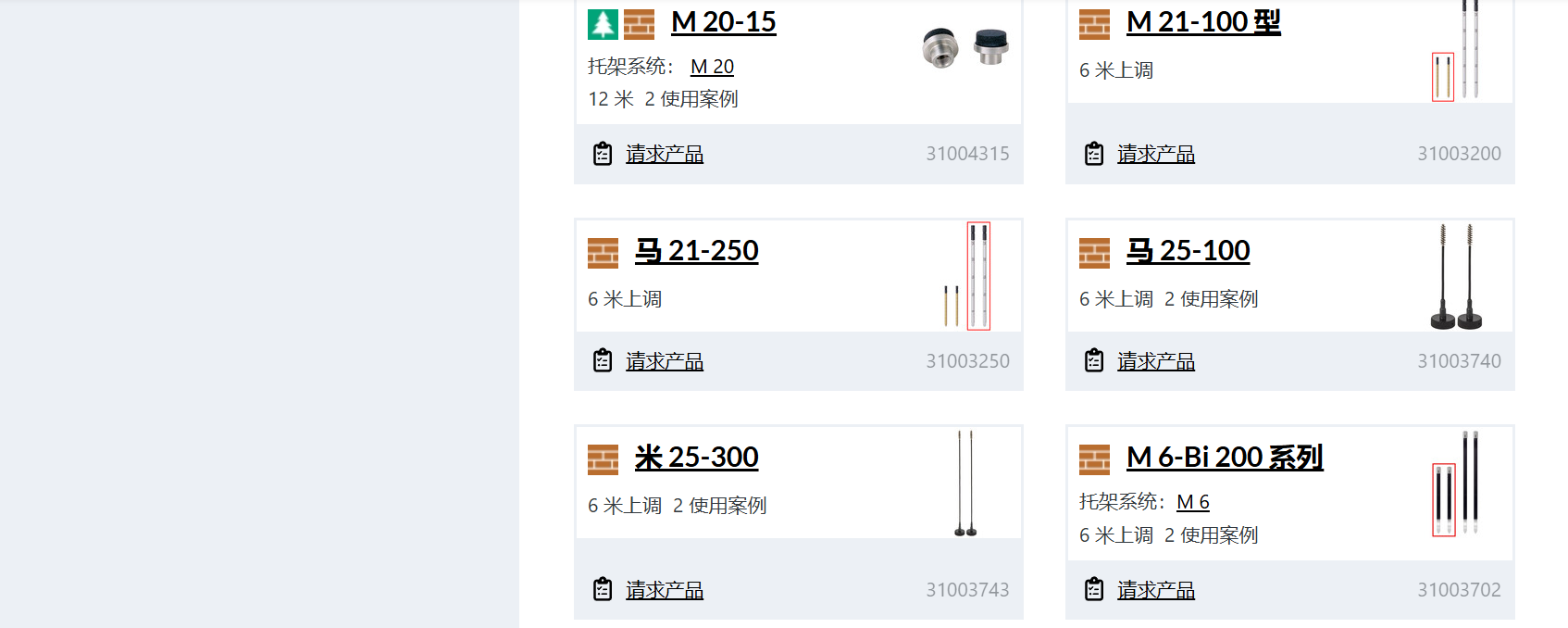View the M 20-15 adapter product image

[x=965, y=46]
